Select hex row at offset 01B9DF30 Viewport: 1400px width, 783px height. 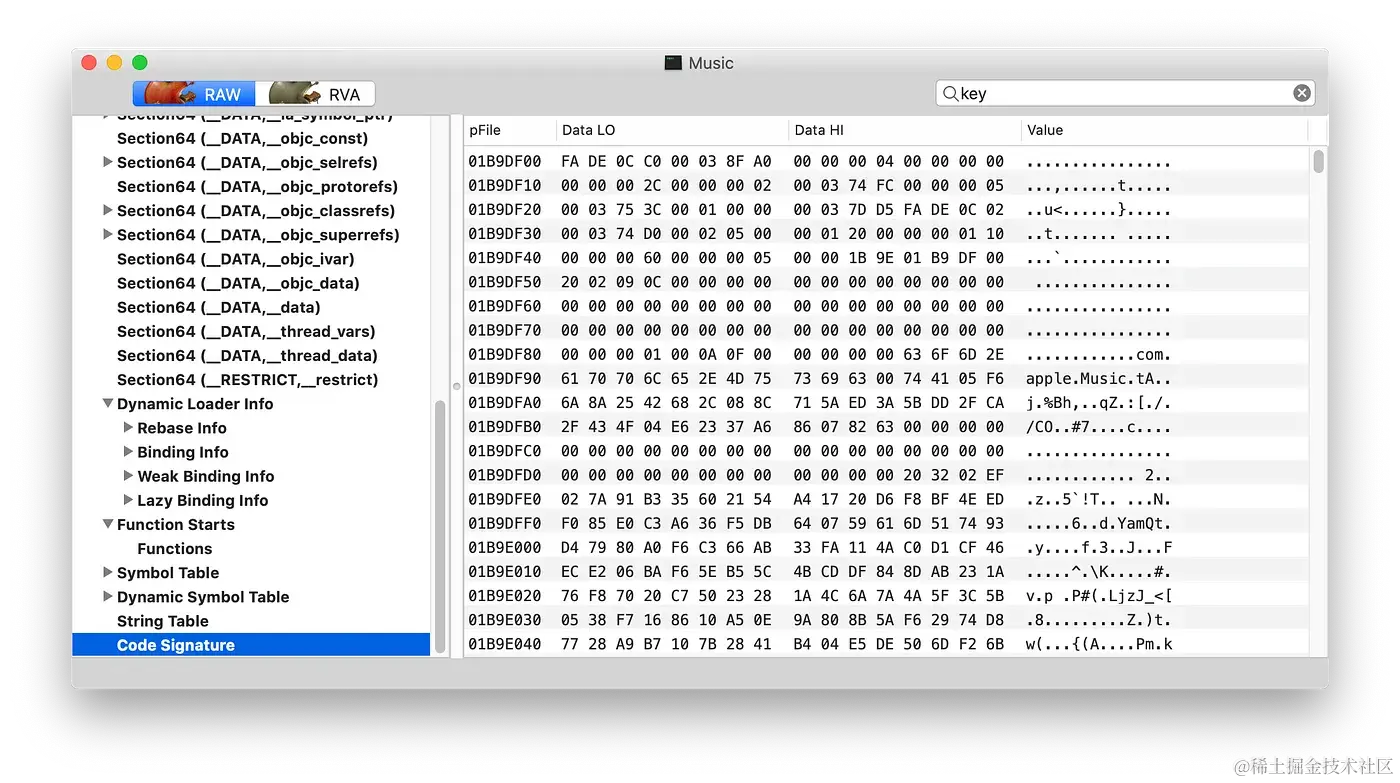[x=887, y=234]
